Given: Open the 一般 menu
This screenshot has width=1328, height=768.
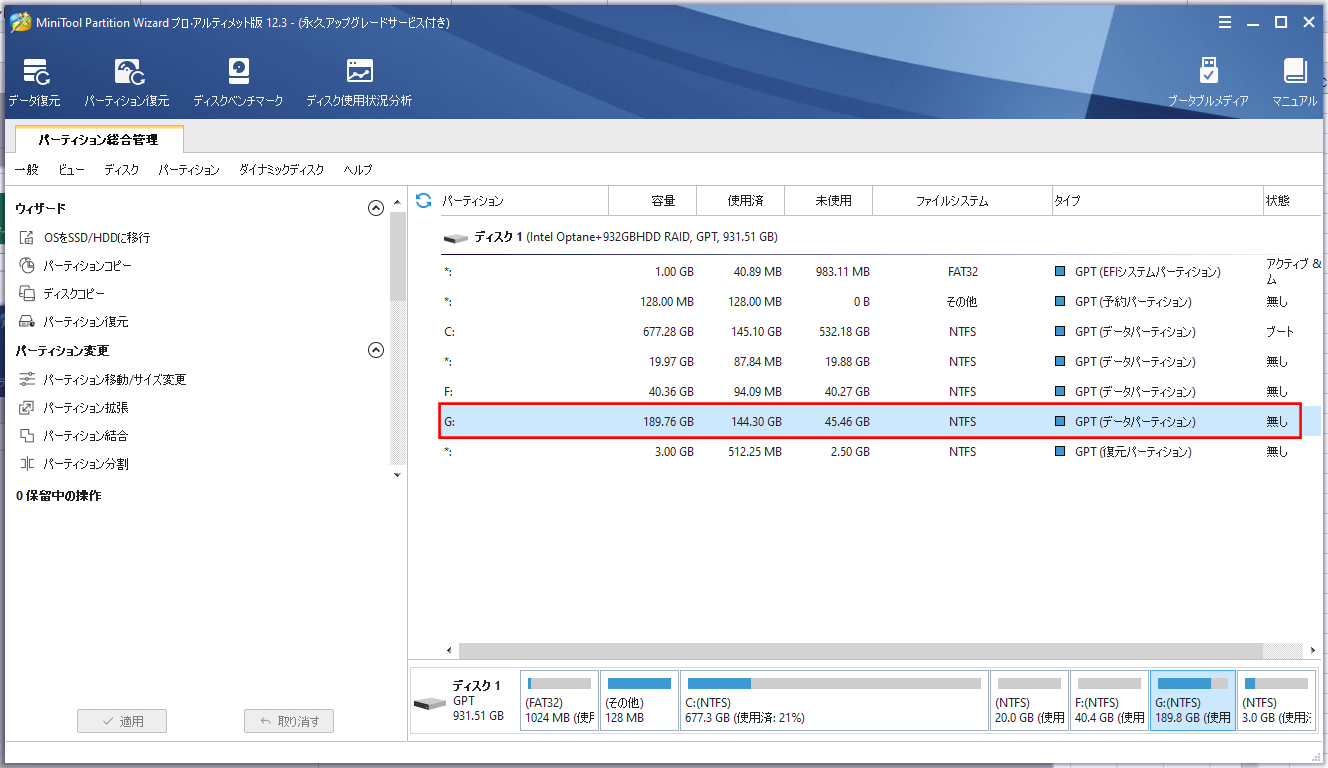Looking at the screenshot, I should 26,170.
